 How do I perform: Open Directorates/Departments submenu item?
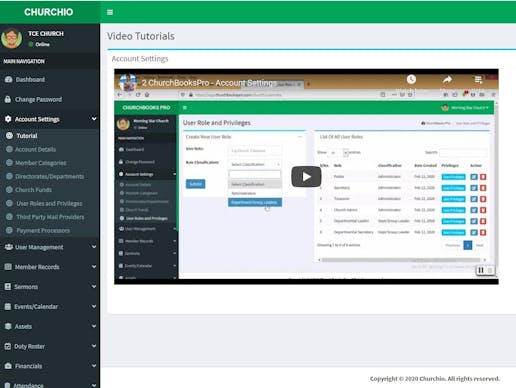click(x=49, y=176)
